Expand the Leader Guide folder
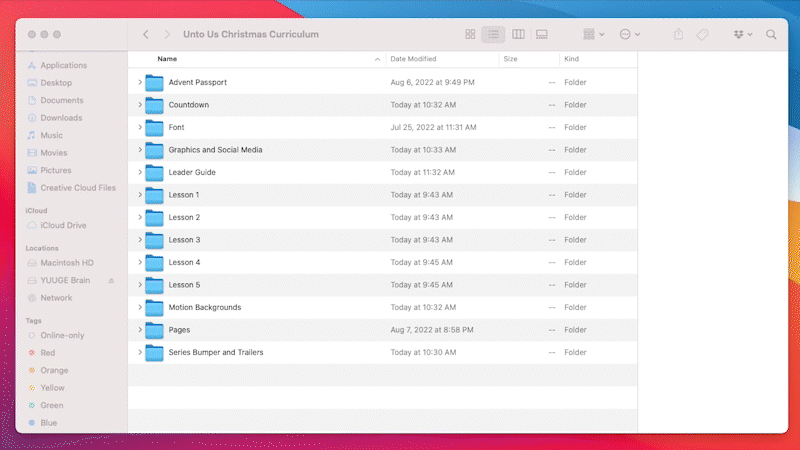This screenshot has width=800, height=450. pos(140,172)
